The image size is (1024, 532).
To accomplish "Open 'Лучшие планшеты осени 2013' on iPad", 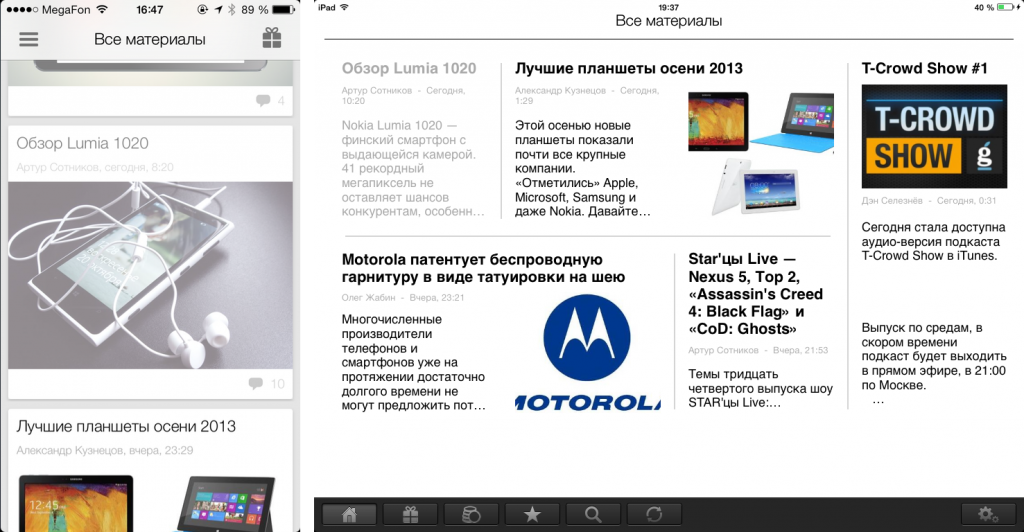I will click(x=628, y=69).
